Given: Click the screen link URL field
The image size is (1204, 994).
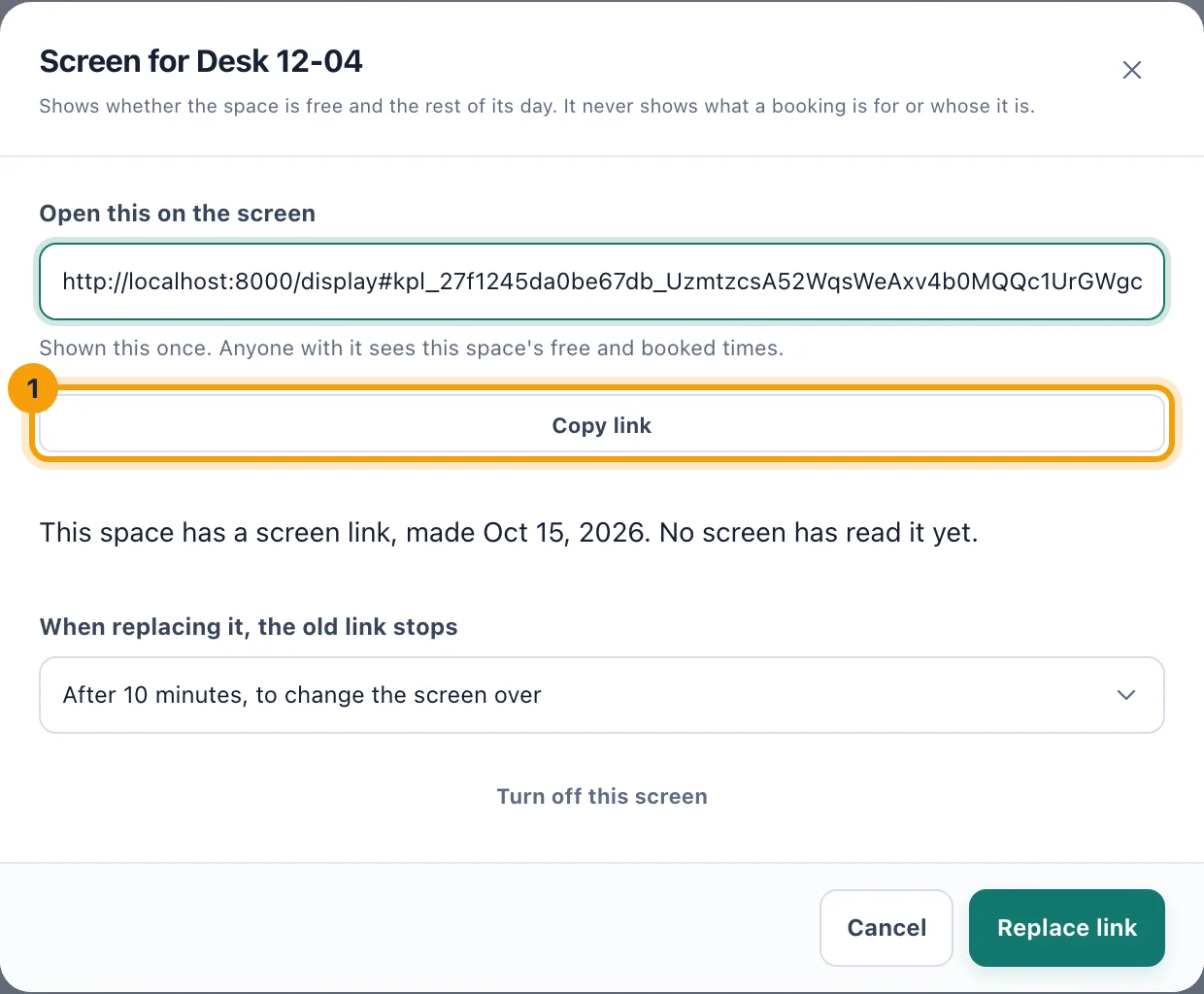Looking at the screenshot, I should point(602,282).
